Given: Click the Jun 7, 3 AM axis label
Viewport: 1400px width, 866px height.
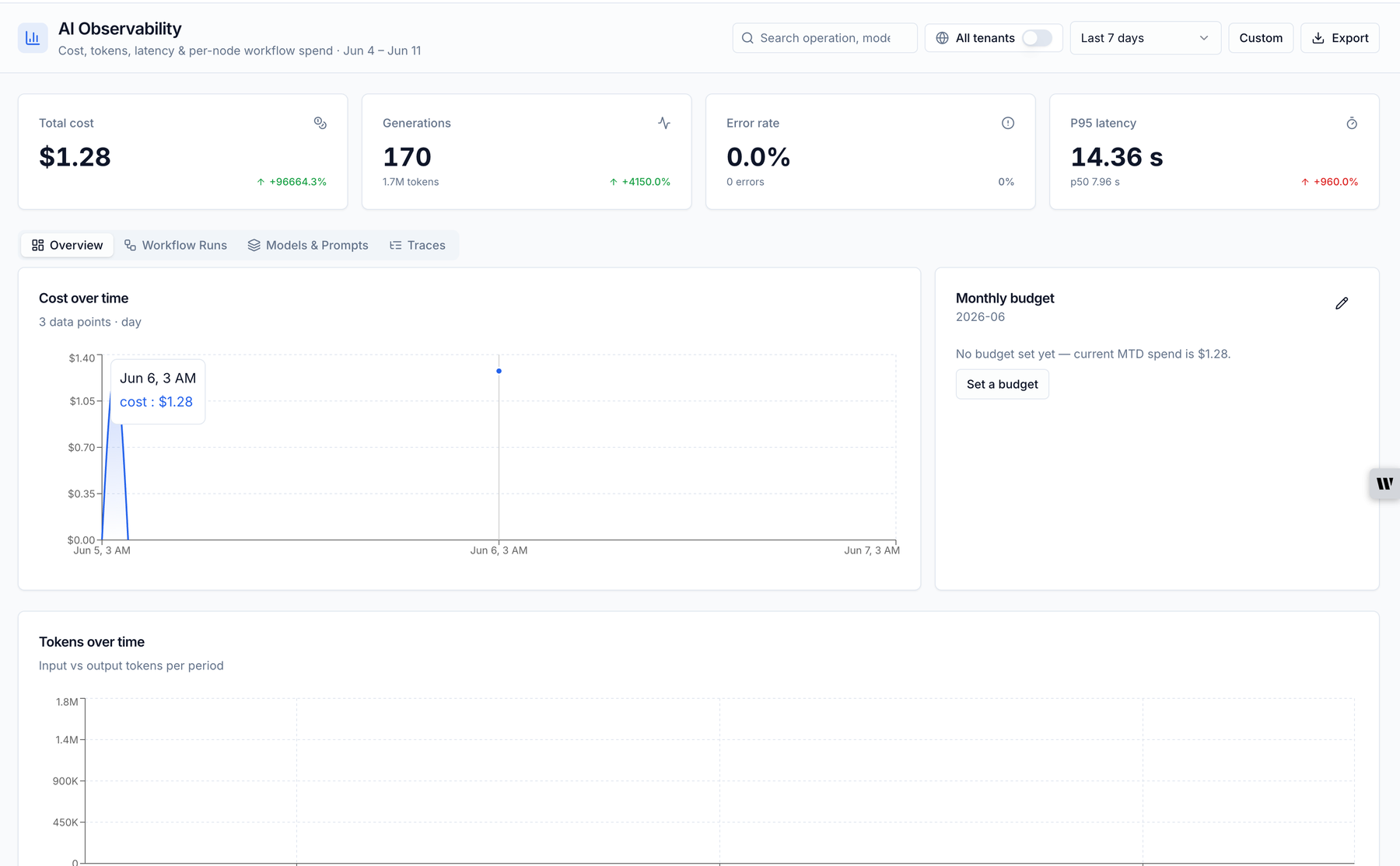Looking at the screenshot, I should click(872, 550).
